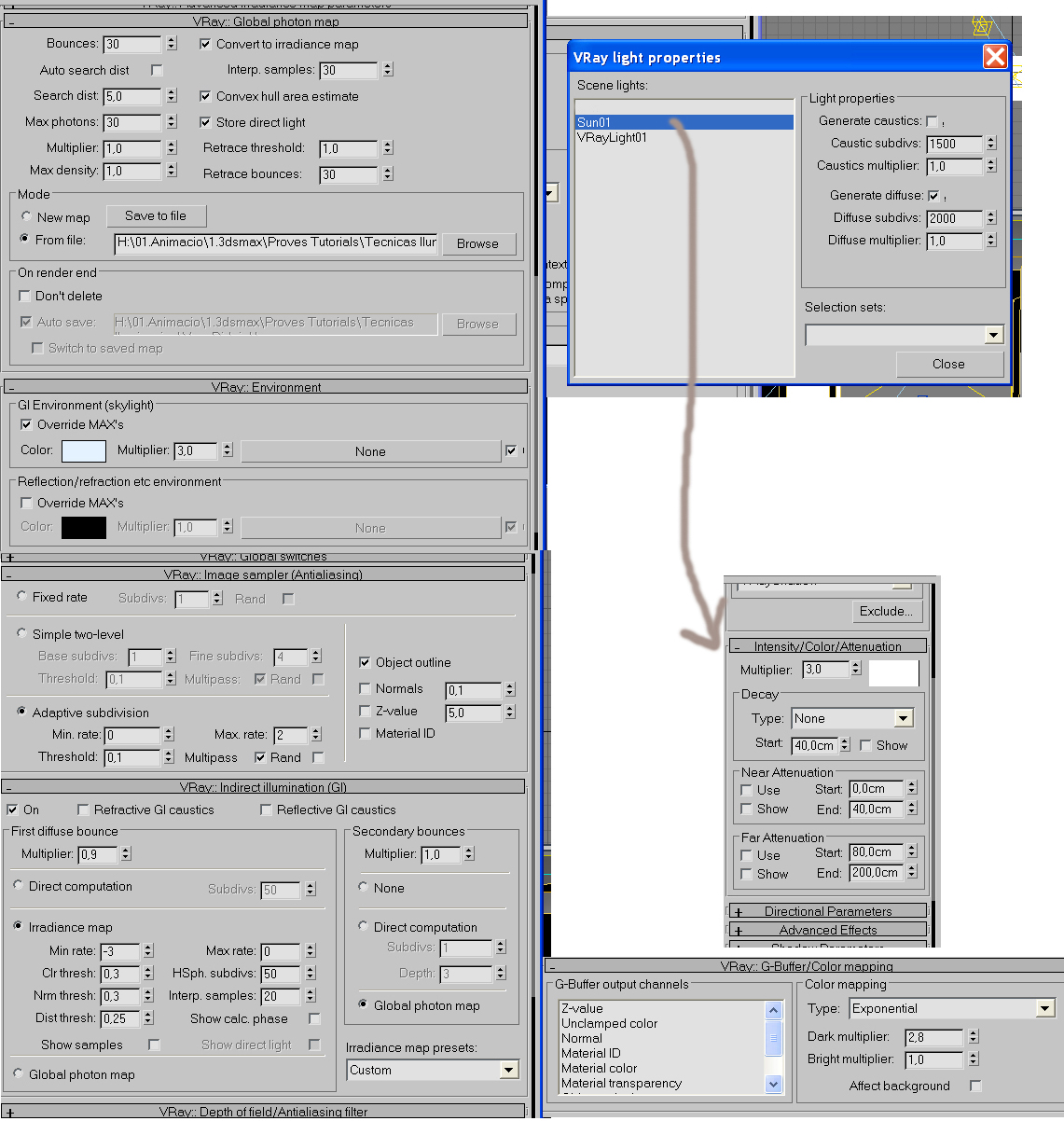
Task: Expand the Advanced Effects rollout
Action: [x=827, y=930]
